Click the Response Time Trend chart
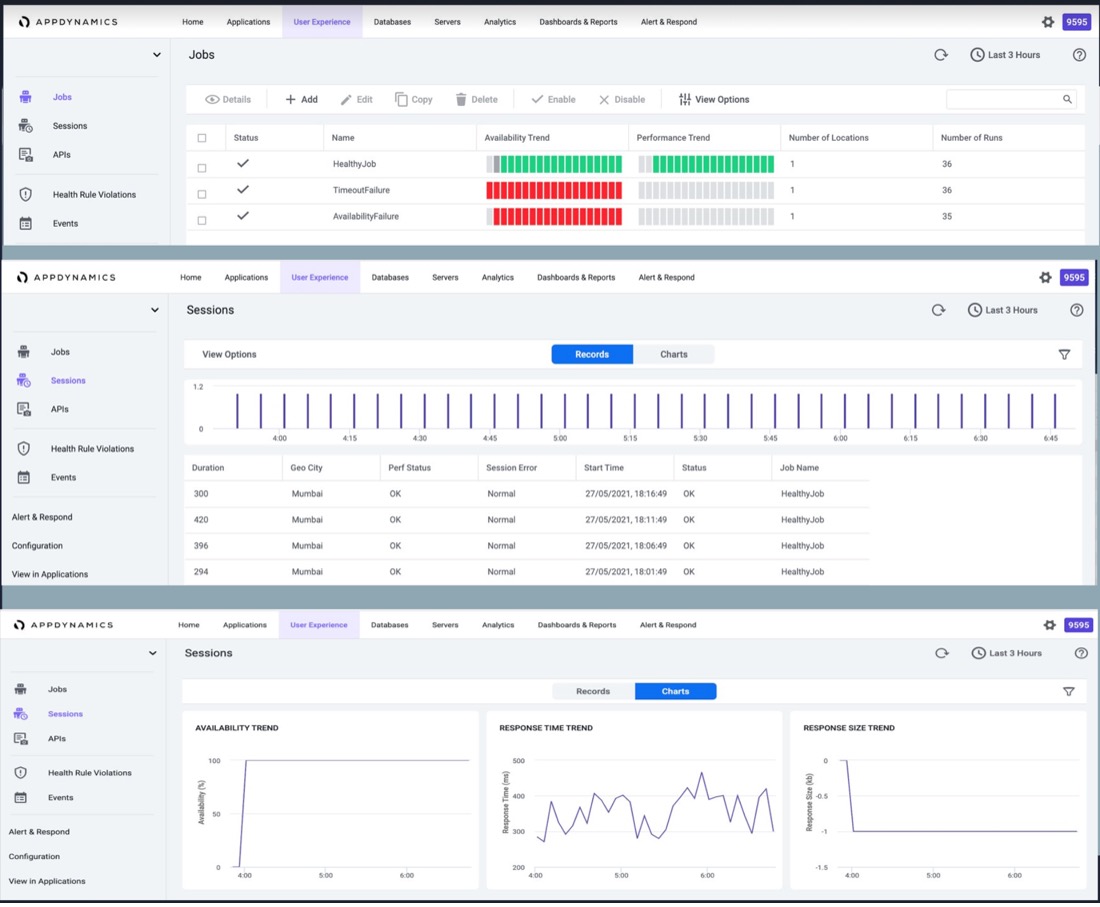Viewport: 1100px width, 907px height. tap(634, 800)
